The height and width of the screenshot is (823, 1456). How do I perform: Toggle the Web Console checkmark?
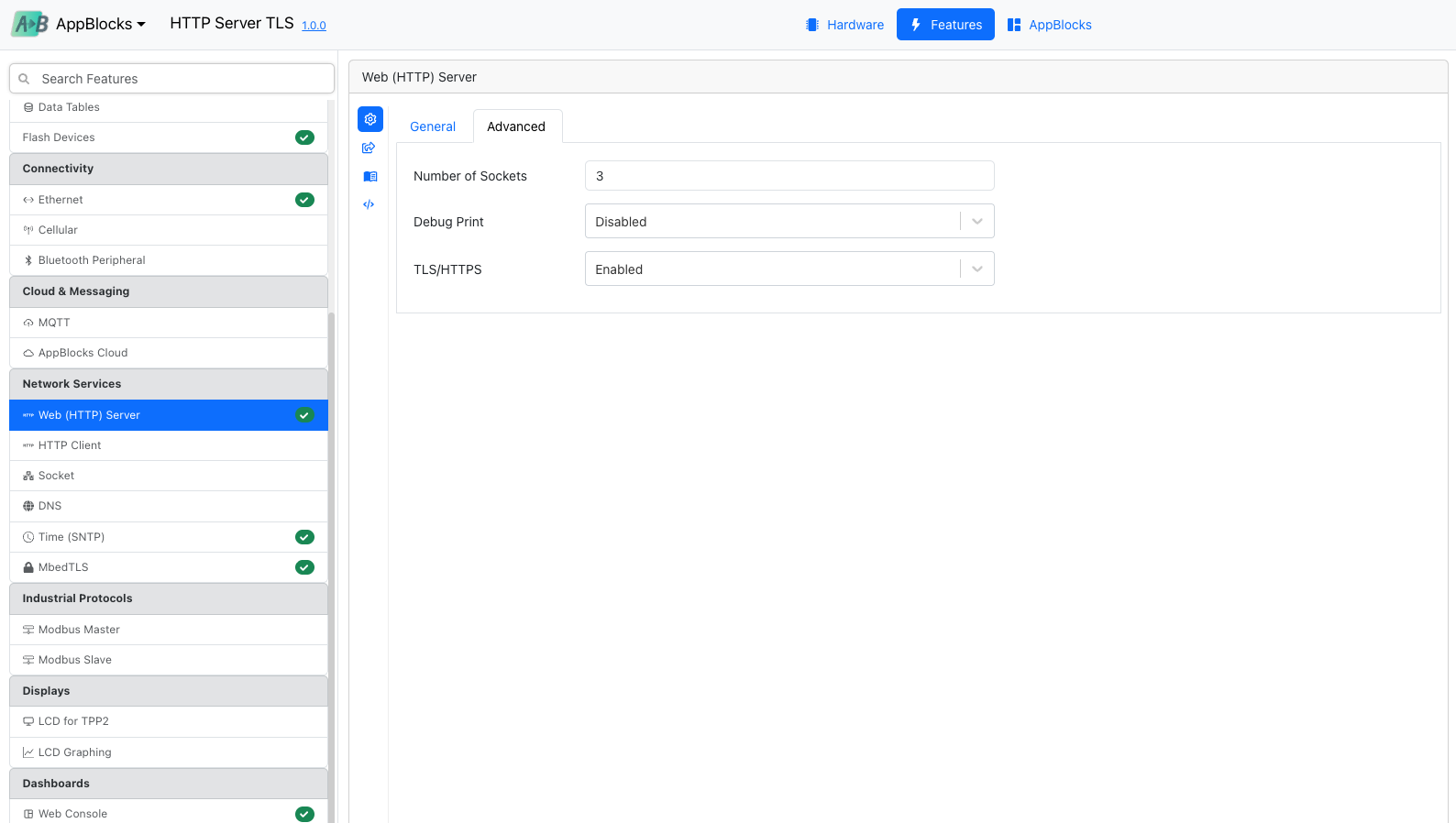coord(305,814)
